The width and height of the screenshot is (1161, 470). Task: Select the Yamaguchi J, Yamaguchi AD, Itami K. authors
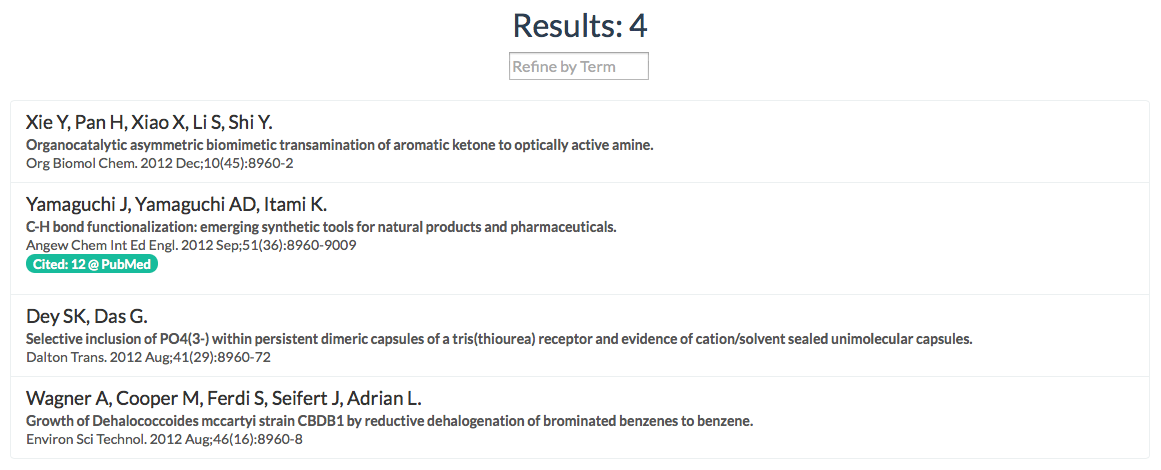176,205
